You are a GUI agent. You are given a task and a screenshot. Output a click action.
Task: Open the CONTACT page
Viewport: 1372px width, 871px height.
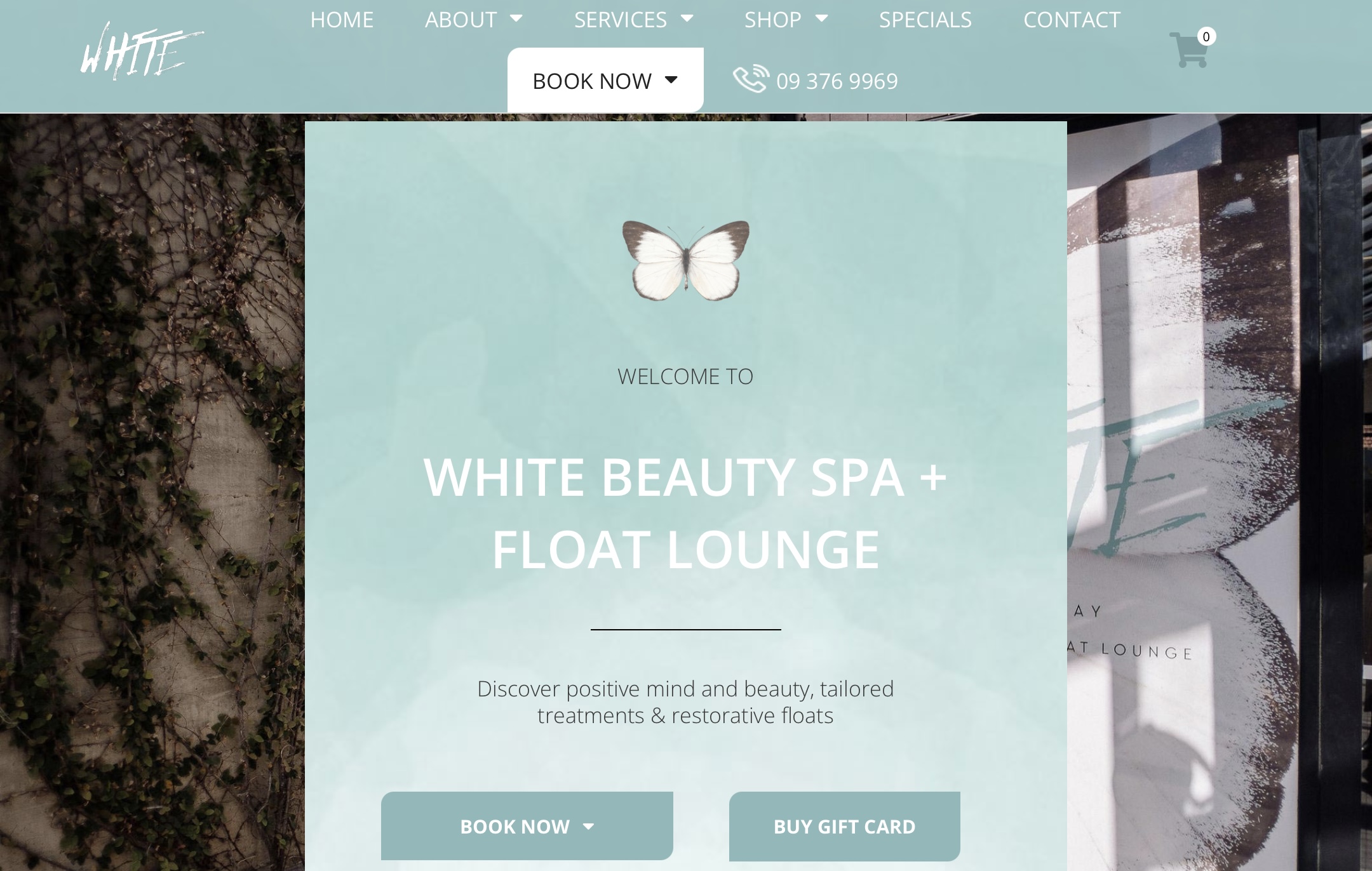1072,20
